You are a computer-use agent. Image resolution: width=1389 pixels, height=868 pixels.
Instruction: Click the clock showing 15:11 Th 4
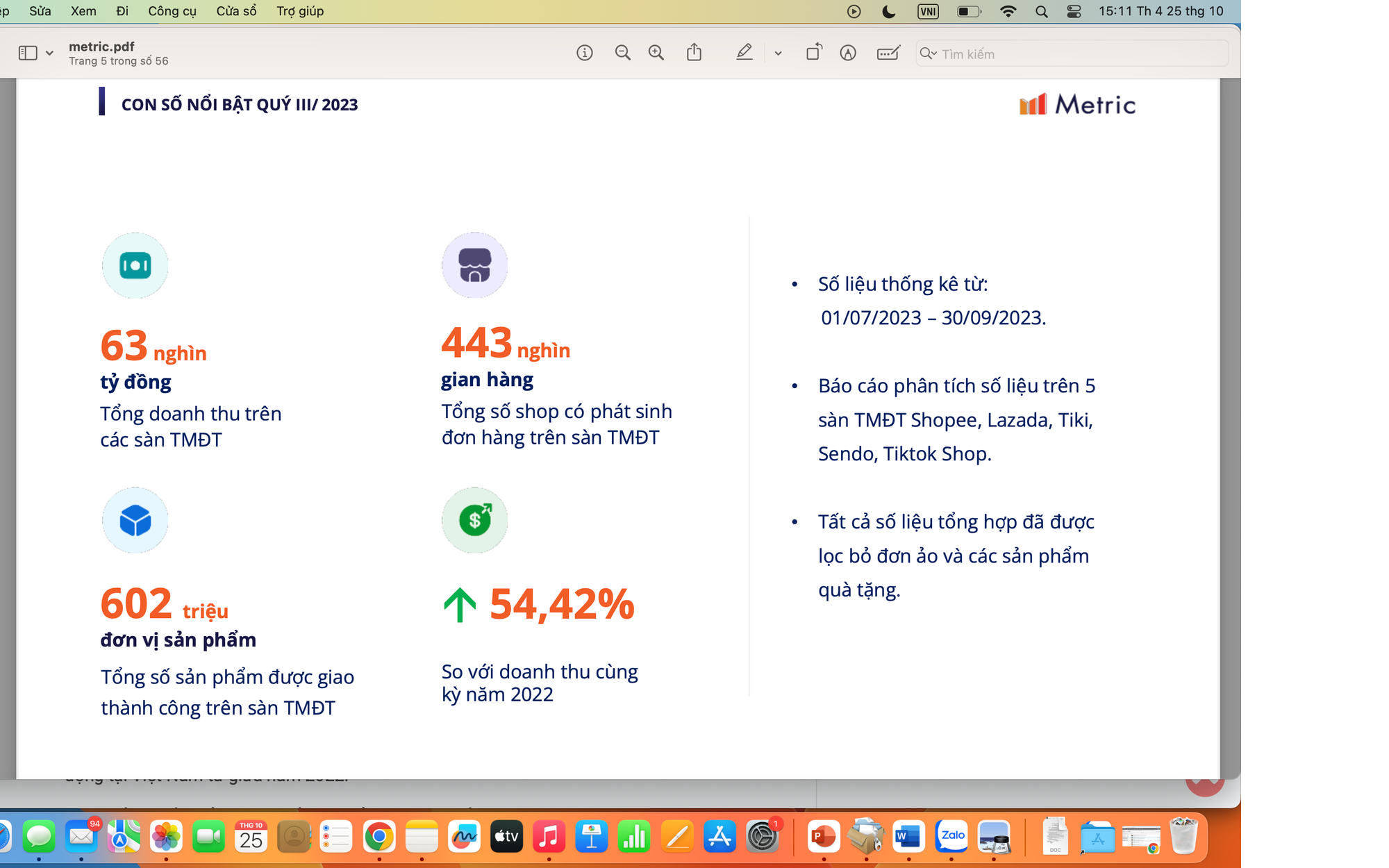point(1161,11)
